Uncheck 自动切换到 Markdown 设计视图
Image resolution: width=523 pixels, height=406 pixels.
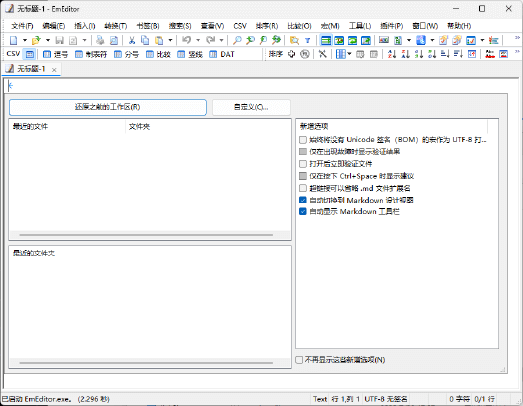pos(303,200)
